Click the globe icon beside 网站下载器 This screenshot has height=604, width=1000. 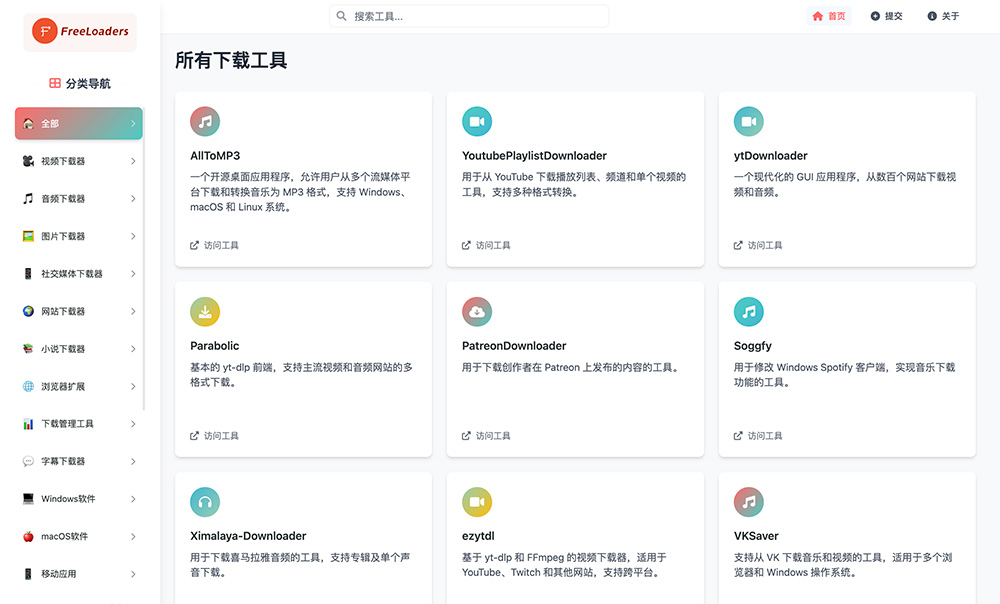(x=28, y=311)
